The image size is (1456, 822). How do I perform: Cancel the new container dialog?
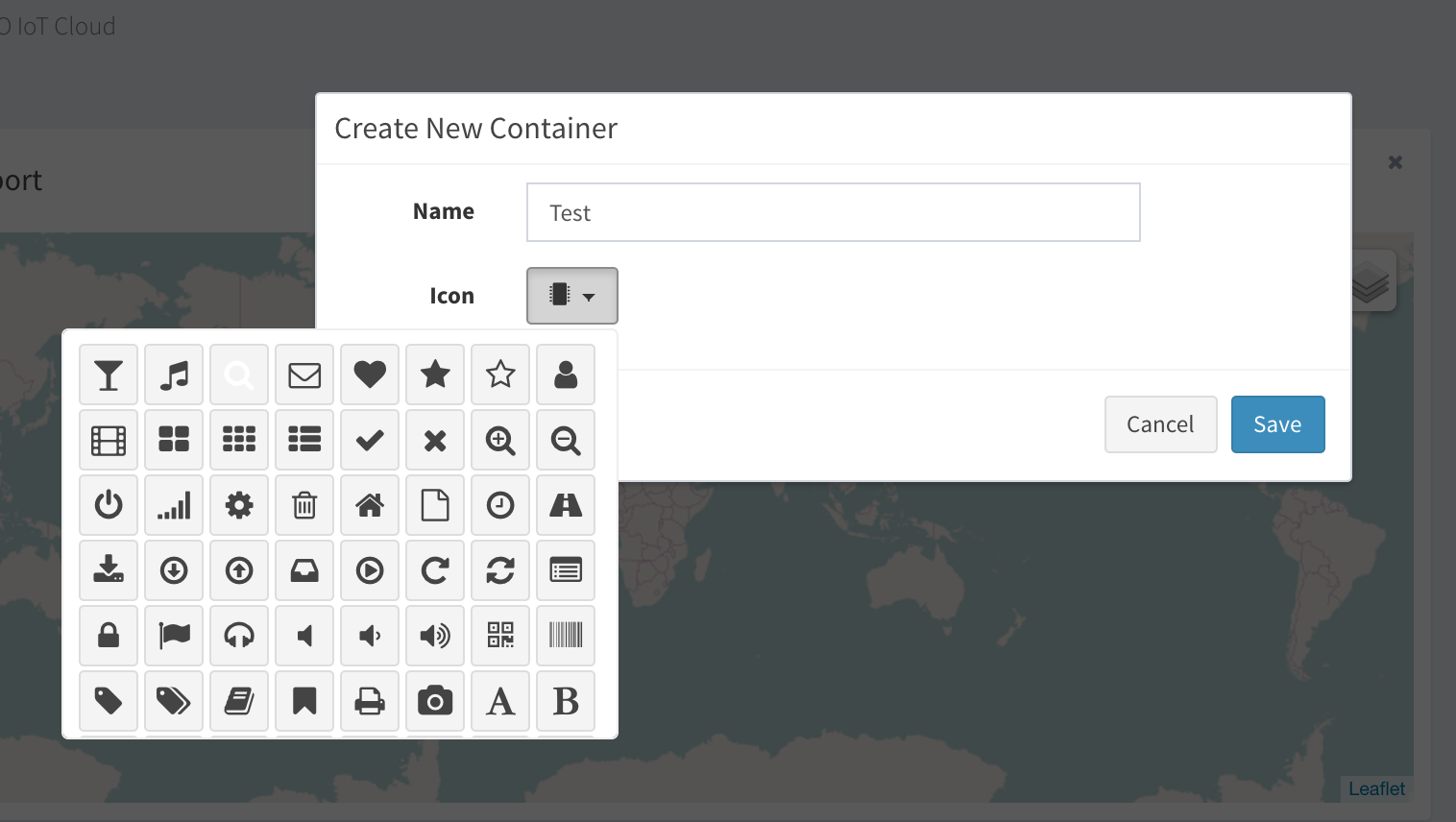point(1161,424)
